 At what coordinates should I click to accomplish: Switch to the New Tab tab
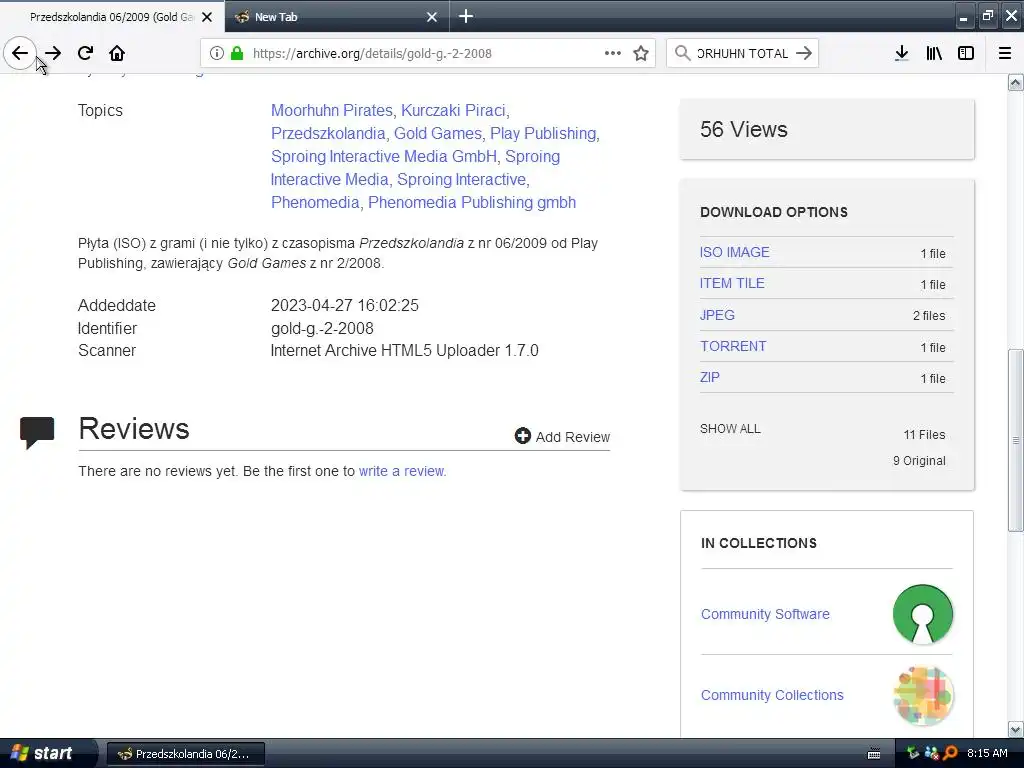click(336, 17)
